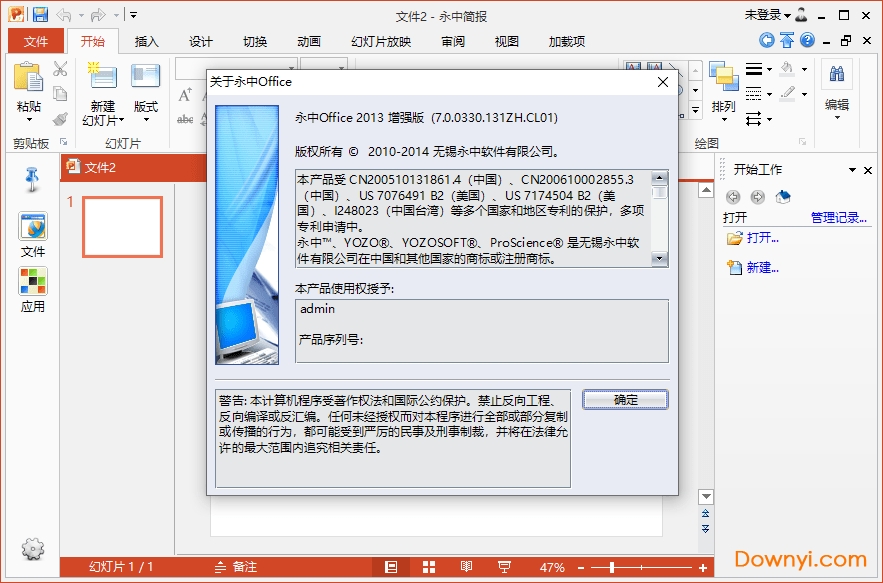Click the pushpin icon in left sidebar
The width and height of the screenshot is (883, 583).
(33, 179)
